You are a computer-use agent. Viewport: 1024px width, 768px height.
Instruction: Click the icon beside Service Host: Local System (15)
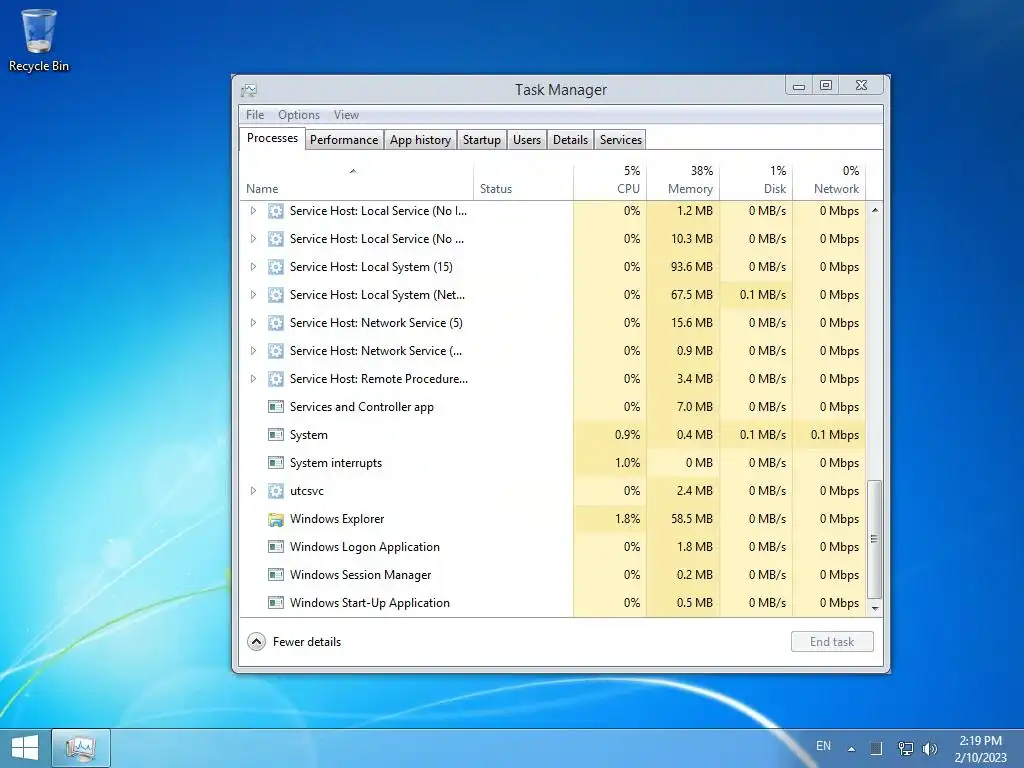point(276,267)
